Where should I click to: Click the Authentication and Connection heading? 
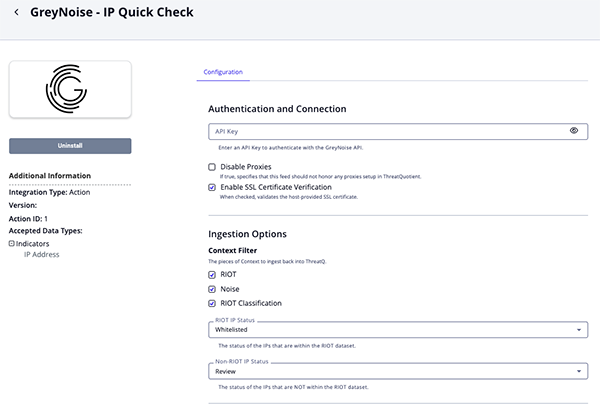(277, 109)
